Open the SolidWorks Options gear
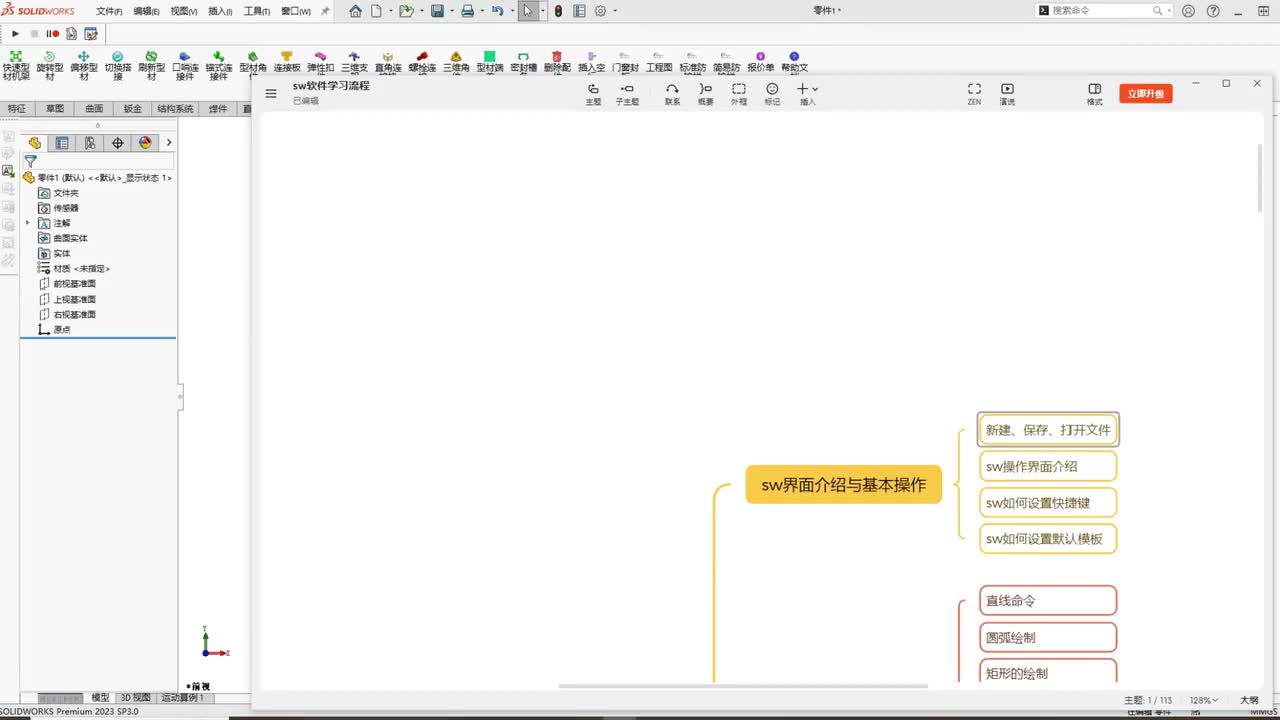 pos(600,11)
